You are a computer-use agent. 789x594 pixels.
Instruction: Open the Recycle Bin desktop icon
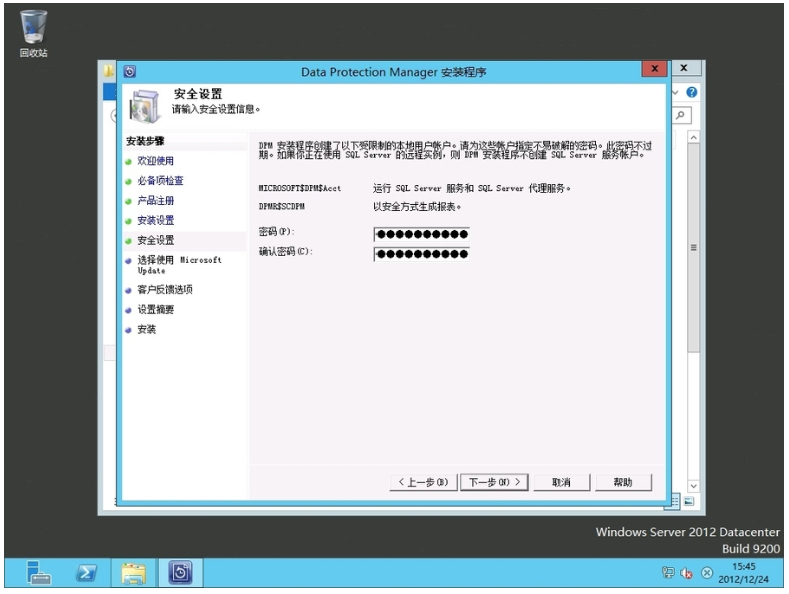pos(34,33)
